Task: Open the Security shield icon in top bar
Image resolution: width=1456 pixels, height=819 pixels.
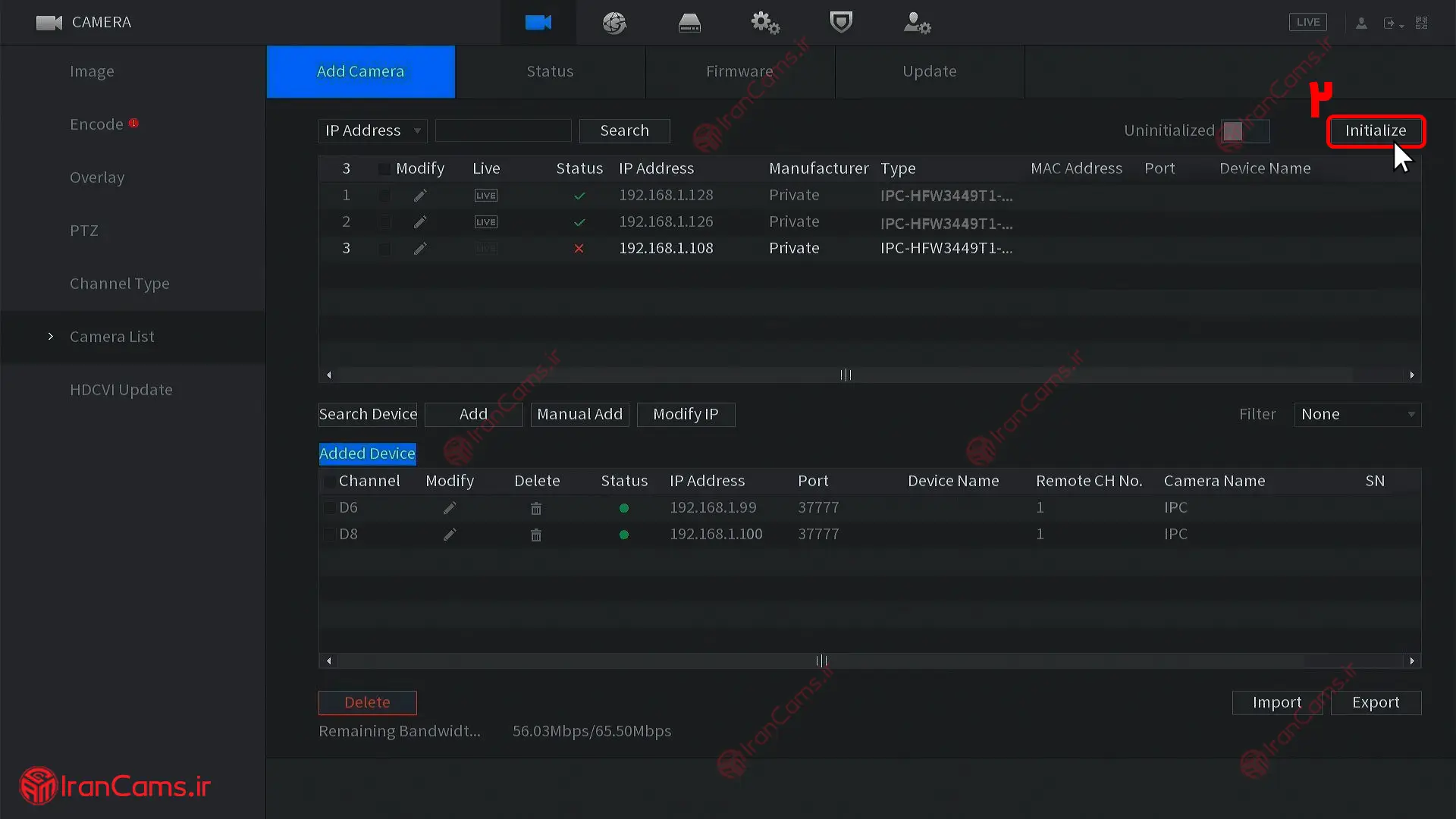Action: pos(841,22)
